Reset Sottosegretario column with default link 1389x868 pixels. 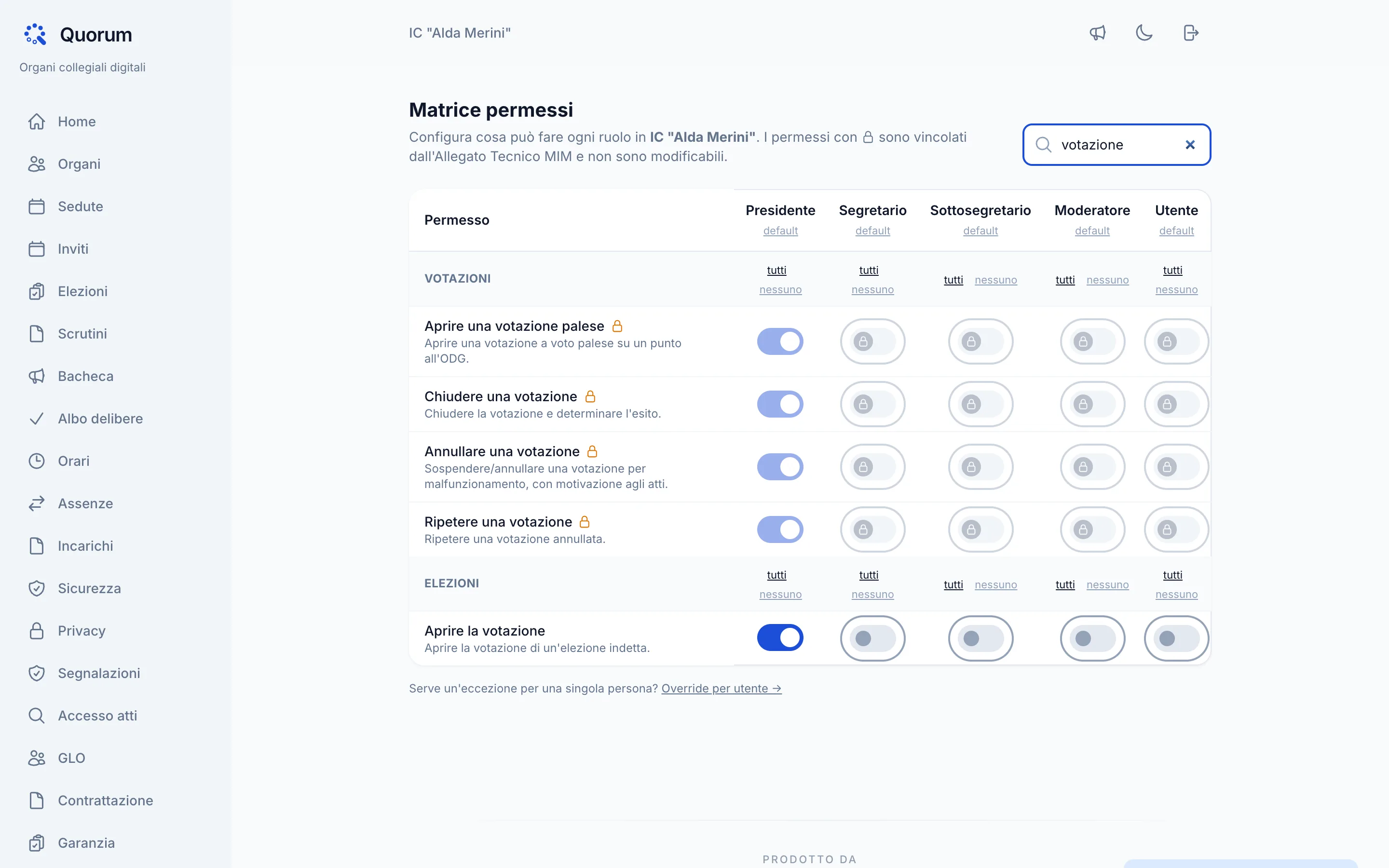pos(980,231)
